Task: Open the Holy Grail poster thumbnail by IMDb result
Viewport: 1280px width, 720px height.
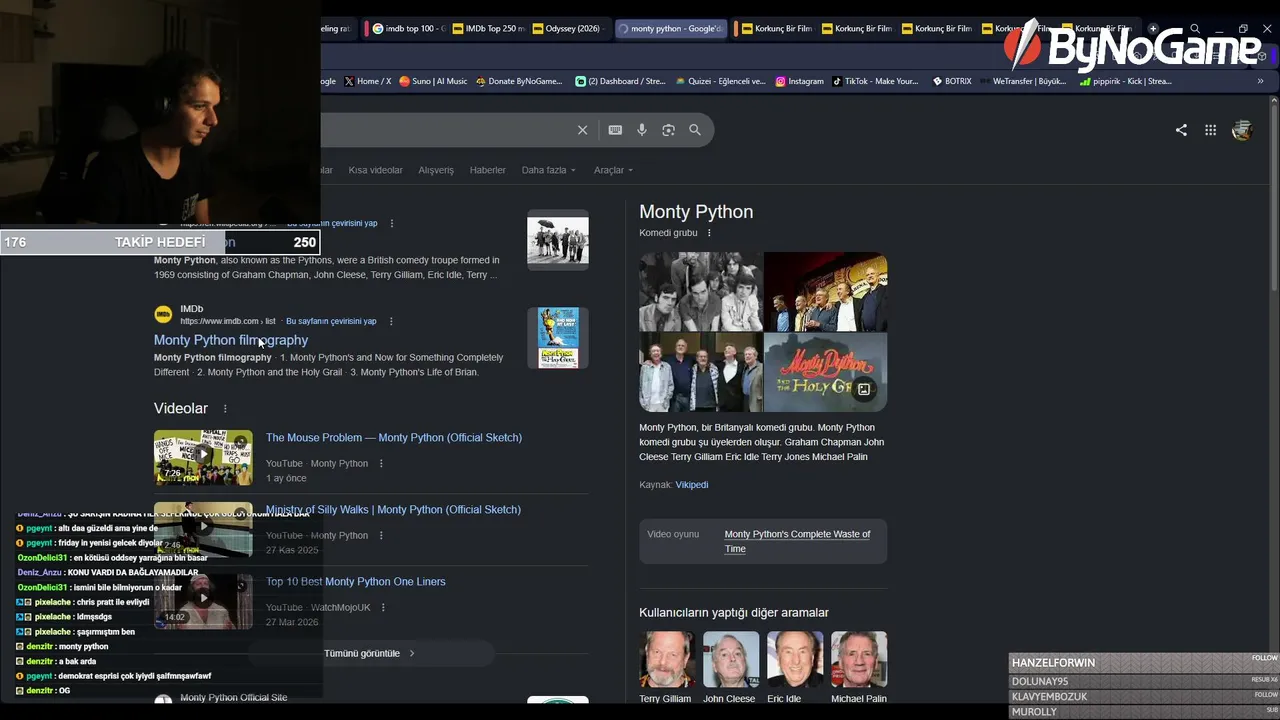Action: coord(558,338)
